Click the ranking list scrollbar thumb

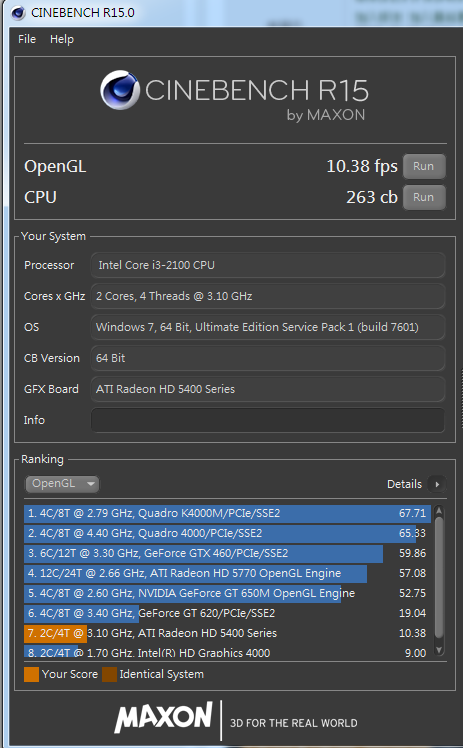pyautogui.click(x=439, y=577)
